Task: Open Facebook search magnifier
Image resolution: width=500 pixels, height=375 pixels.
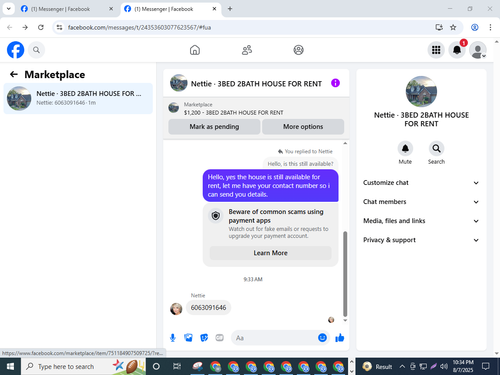Action: point(36,50)
